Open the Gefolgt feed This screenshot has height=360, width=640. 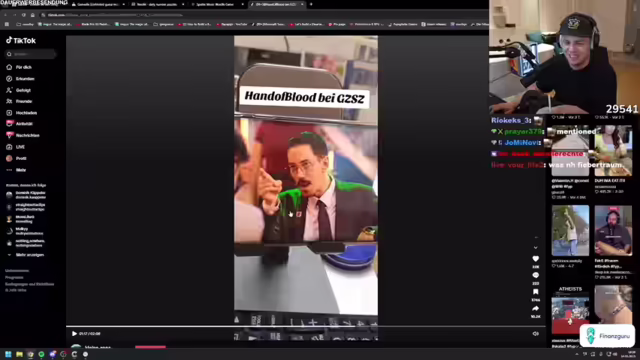(19, 90)
